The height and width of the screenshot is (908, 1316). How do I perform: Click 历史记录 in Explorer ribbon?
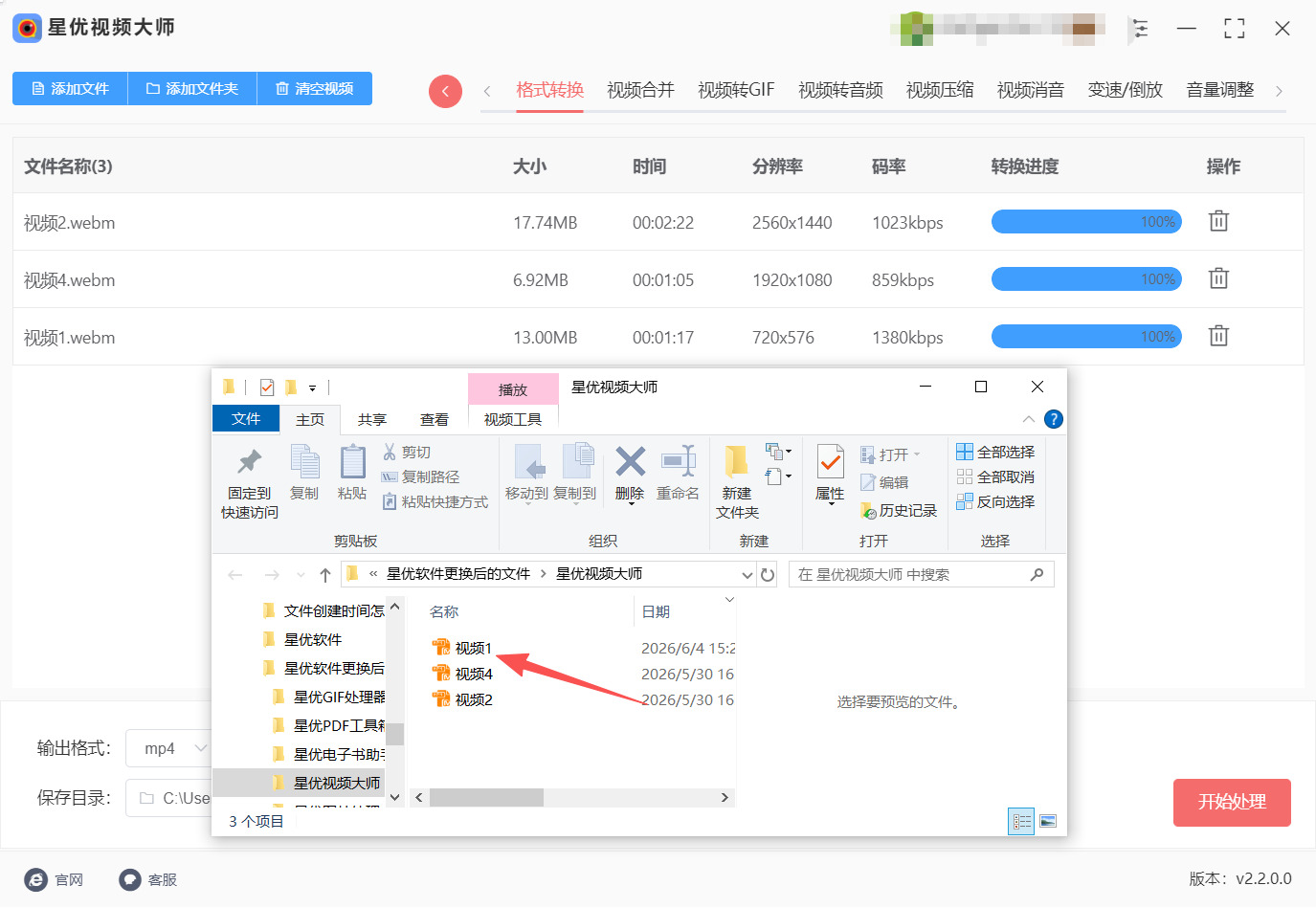899,511
